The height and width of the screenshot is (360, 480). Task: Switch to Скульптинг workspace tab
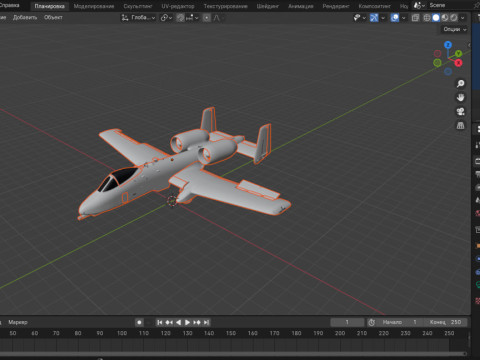point(138,6)
